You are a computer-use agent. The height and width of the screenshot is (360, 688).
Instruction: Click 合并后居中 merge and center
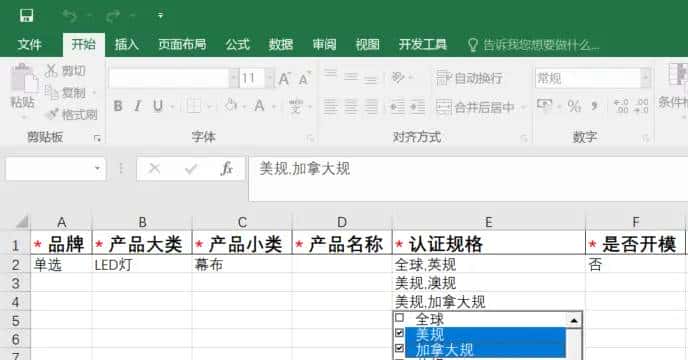[x=475, y=107]
